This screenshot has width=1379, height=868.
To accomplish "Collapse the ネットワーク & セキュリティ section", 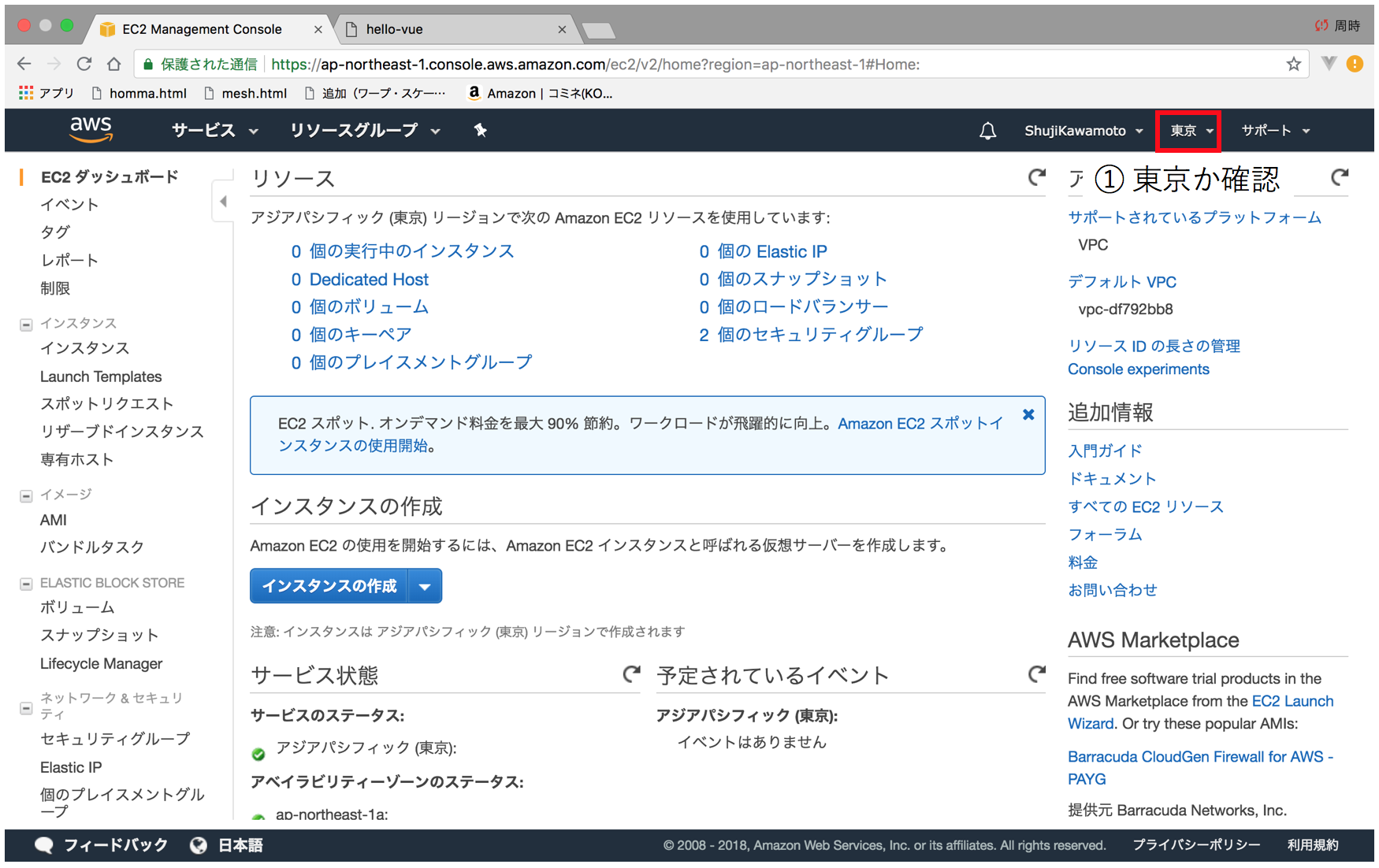I will coord(26,709).
